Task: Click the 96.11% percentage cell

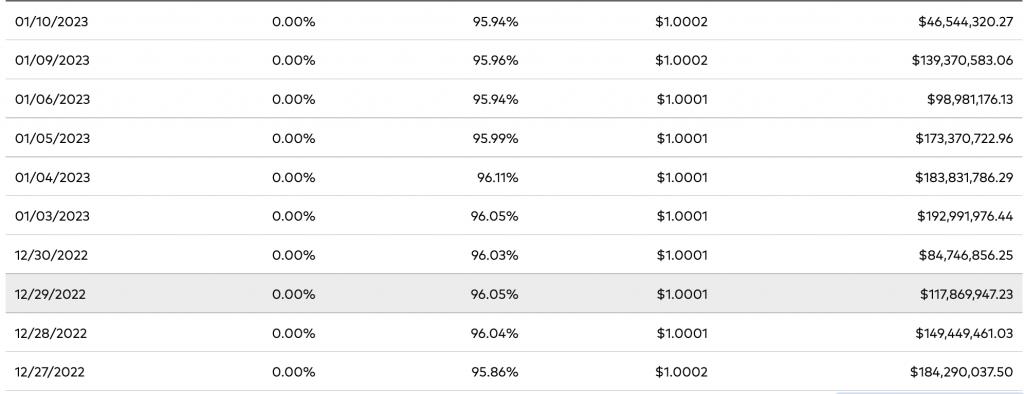Action: pos(498,178)
